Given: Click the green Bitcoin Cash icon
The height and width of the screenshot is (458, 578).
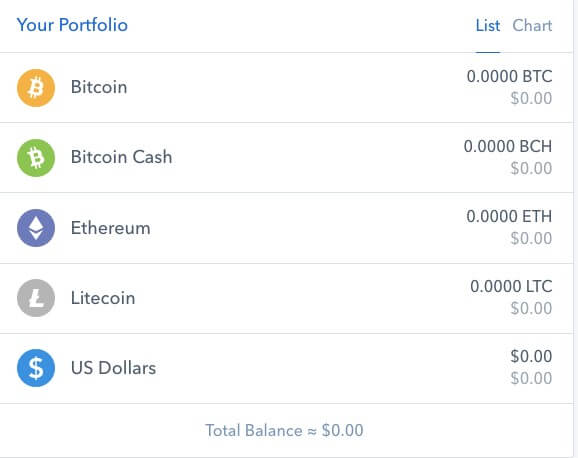Looking at the screenshot, I should (x=36, y=158).
